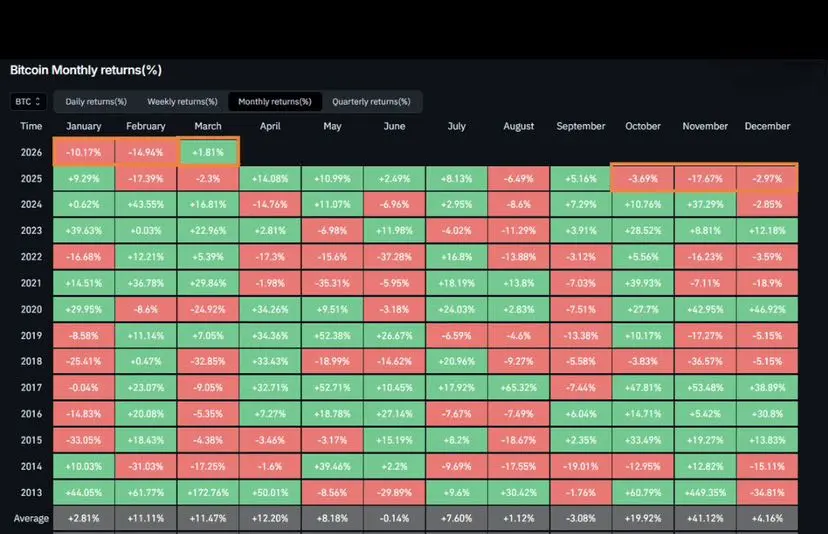Click the October column header

(x=643, y=126)
